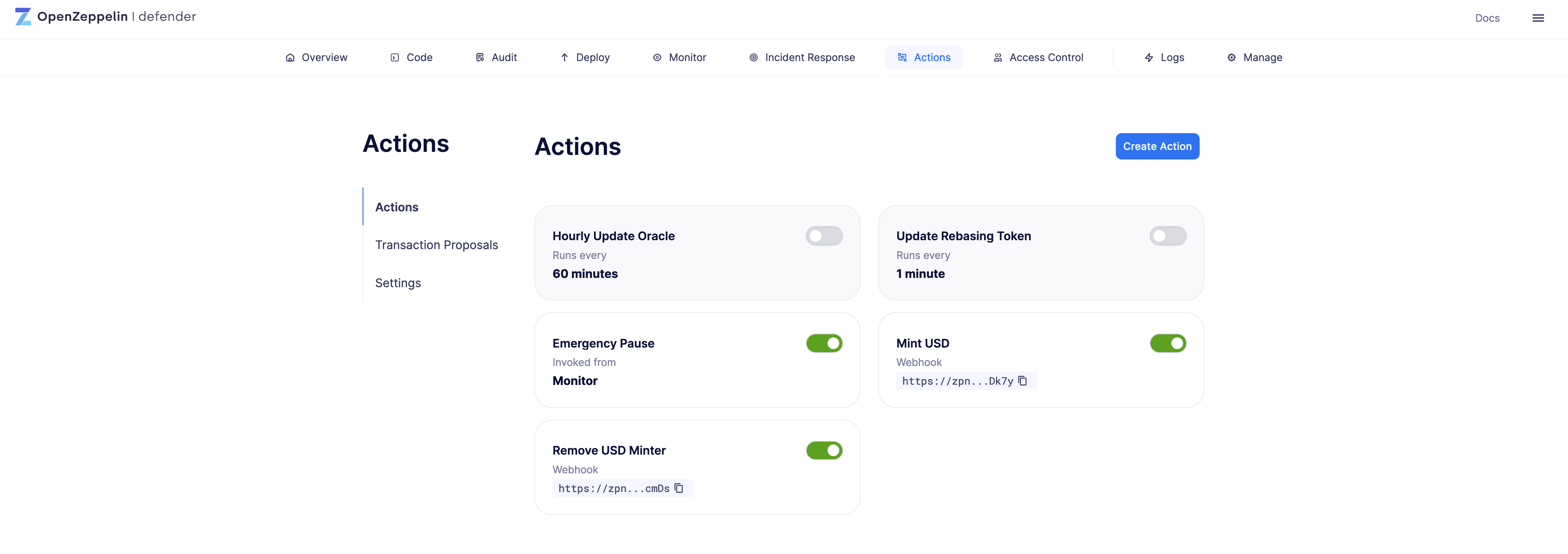Click the OpenZeppelin Z logo icon
This screenshot has height=554, width=1568.
pyautogui.click(x=23, y=17)
